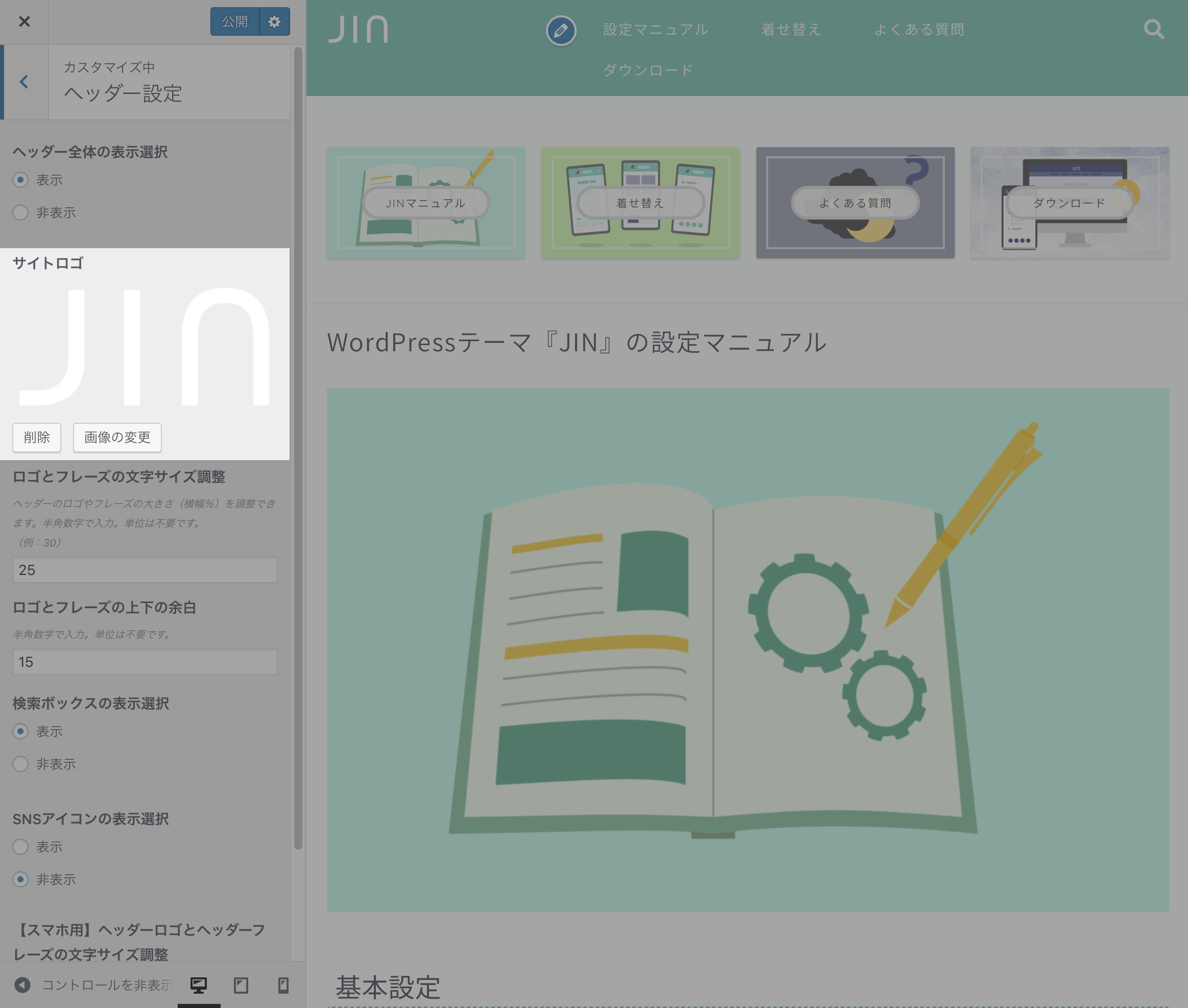The width and height of the screenshot is (1188, 1008).
Task: Click the よくある質問 thumbnail card
Action: coord(855,202)
